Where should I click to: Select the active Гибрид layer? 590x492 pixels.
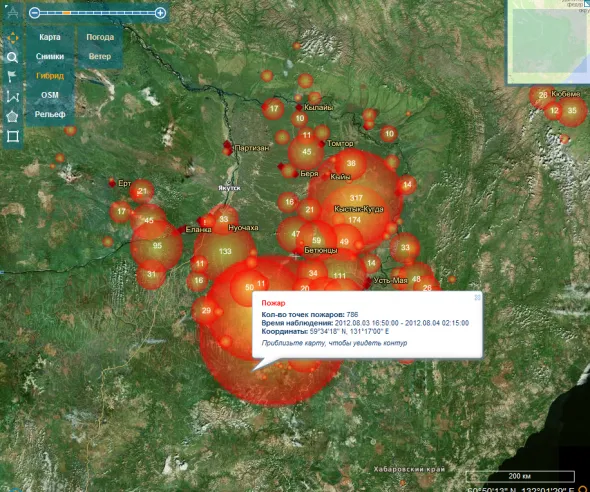click(x=50, y=76)
